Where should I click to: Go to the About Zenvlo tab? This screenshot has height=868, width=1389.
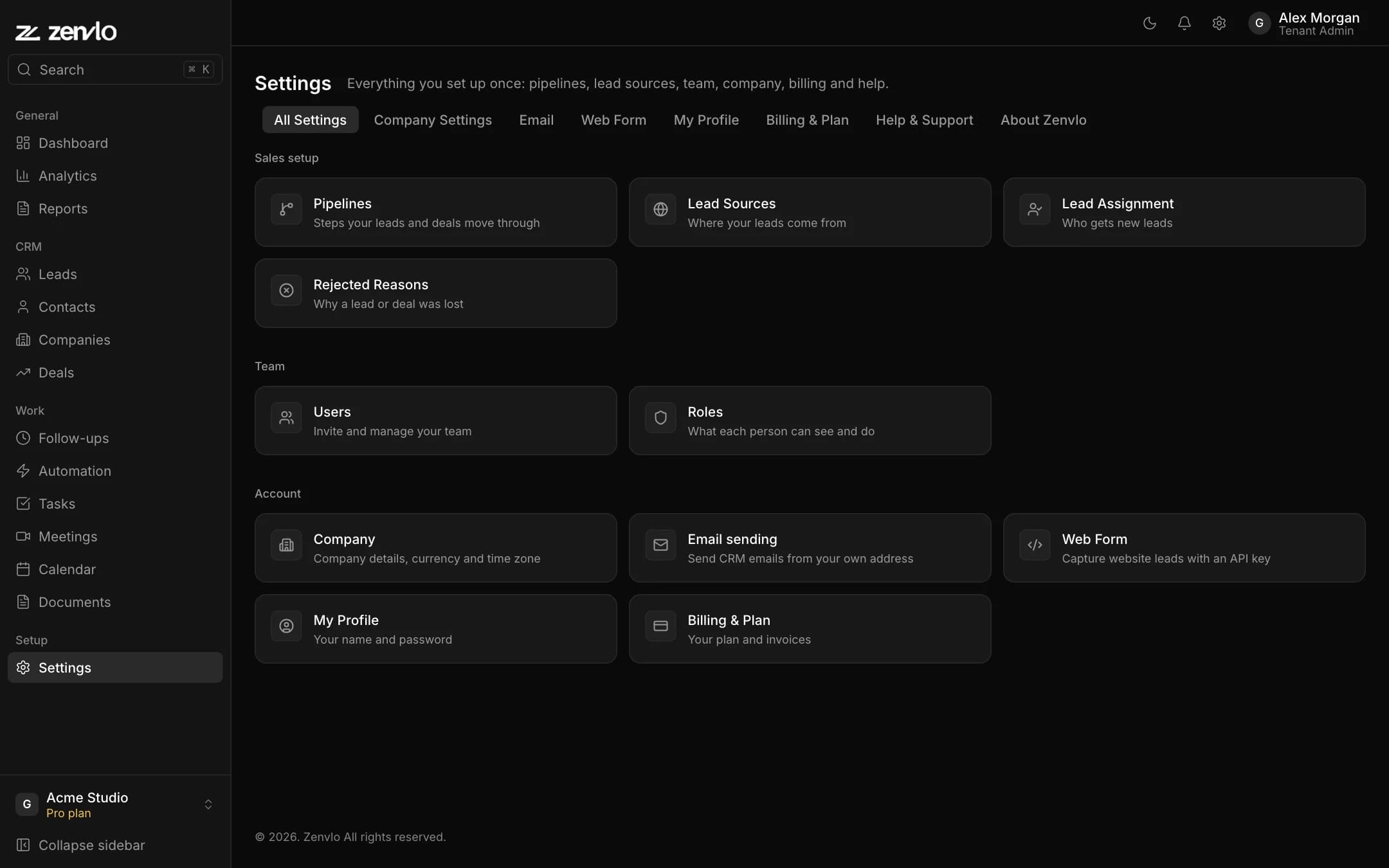point(1043,120)
